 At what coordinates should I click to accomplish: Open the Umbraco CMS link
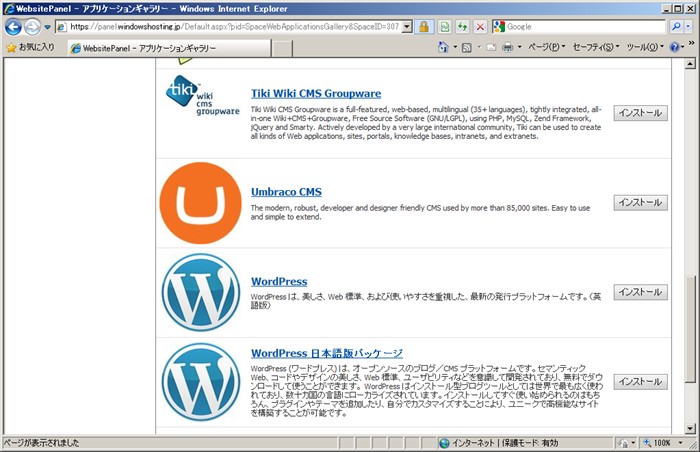[x=286, y=192]
